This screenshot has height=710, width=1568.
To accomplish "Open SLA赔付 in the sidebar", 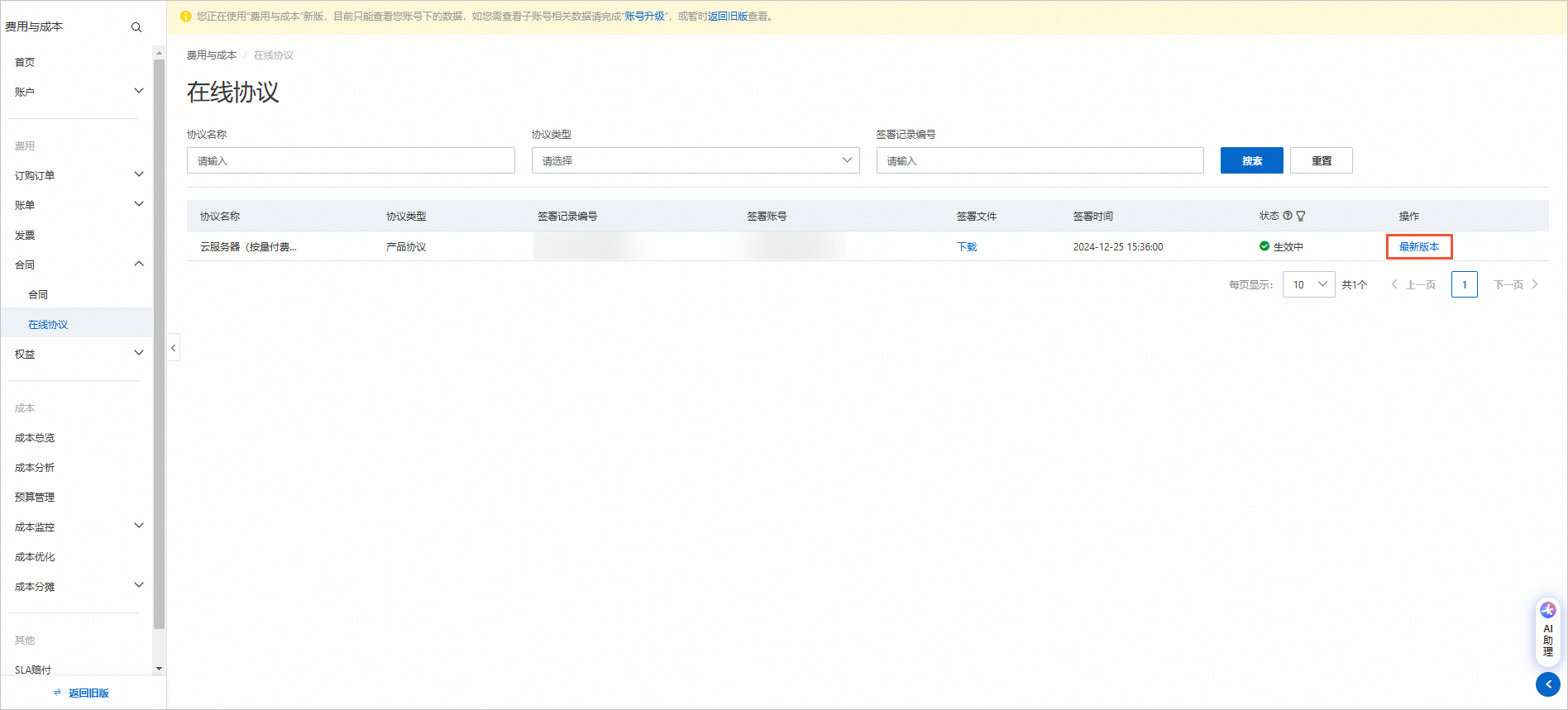I will [33, 669].
